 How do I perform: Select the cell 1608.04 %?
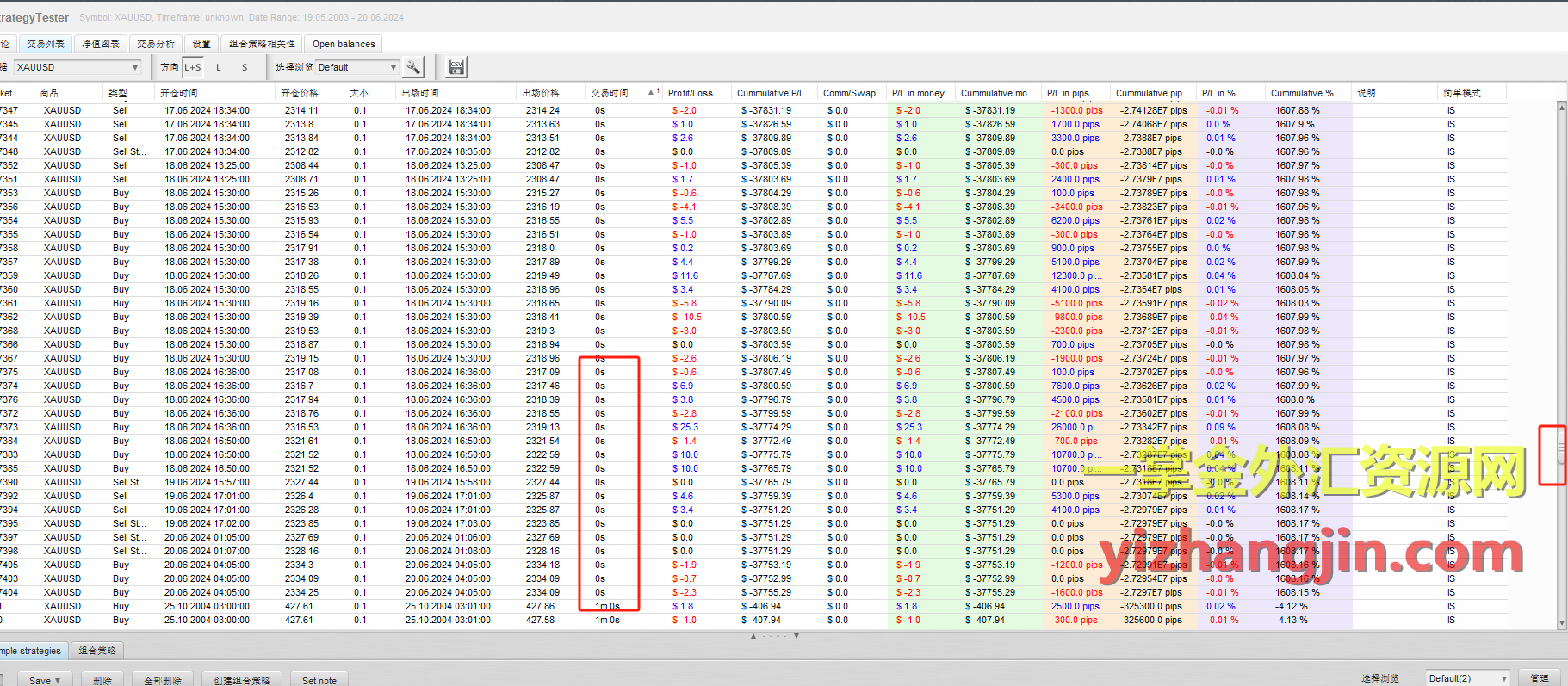1297,275
